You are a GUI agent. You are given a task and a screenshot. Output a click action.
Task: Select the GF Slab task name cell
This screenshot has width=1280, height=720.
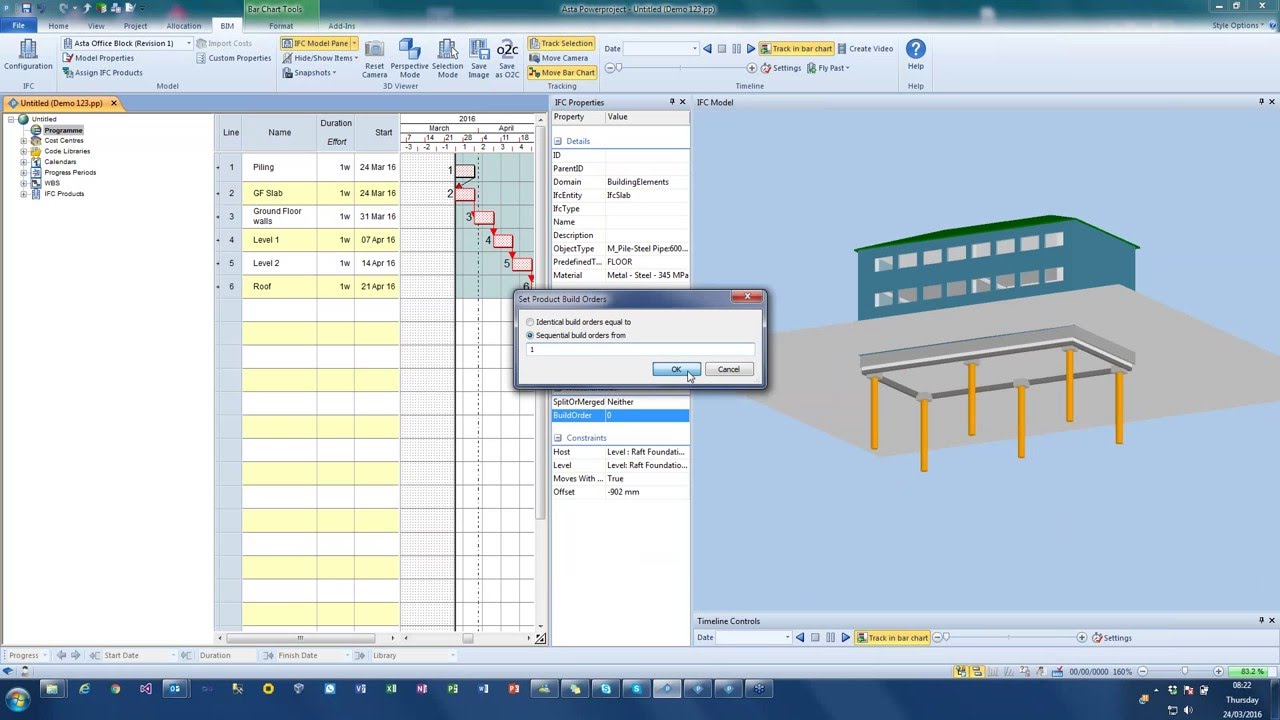(280, 193)
